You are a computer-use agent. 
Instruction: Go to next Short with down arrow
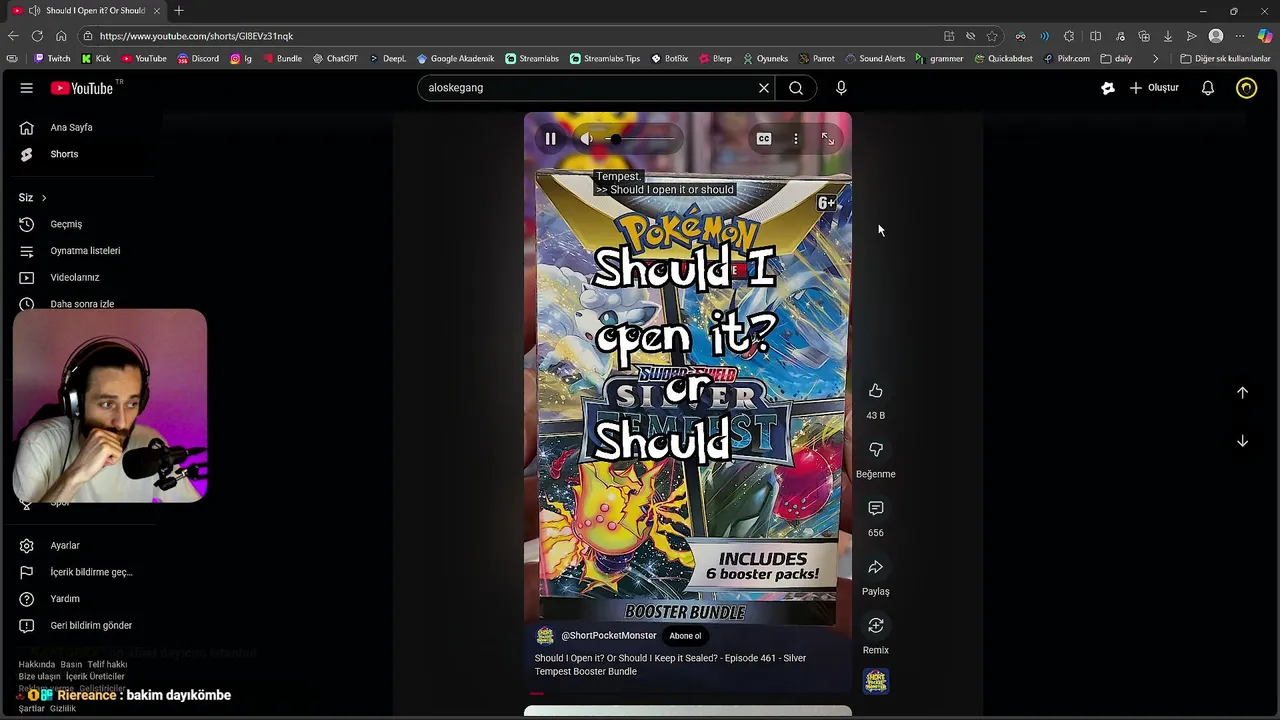click(1243, 441)
